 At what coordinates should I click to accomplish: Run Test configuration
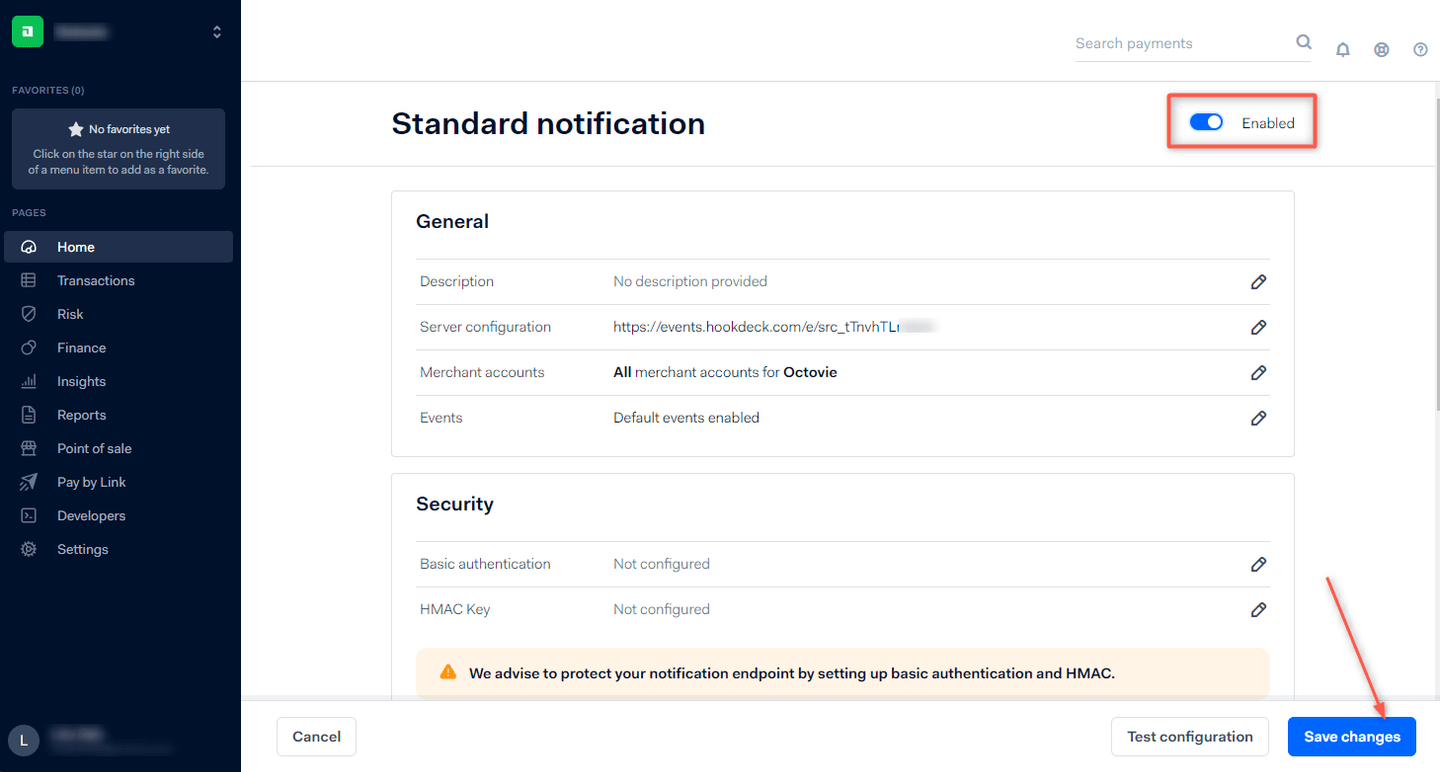1190,736
